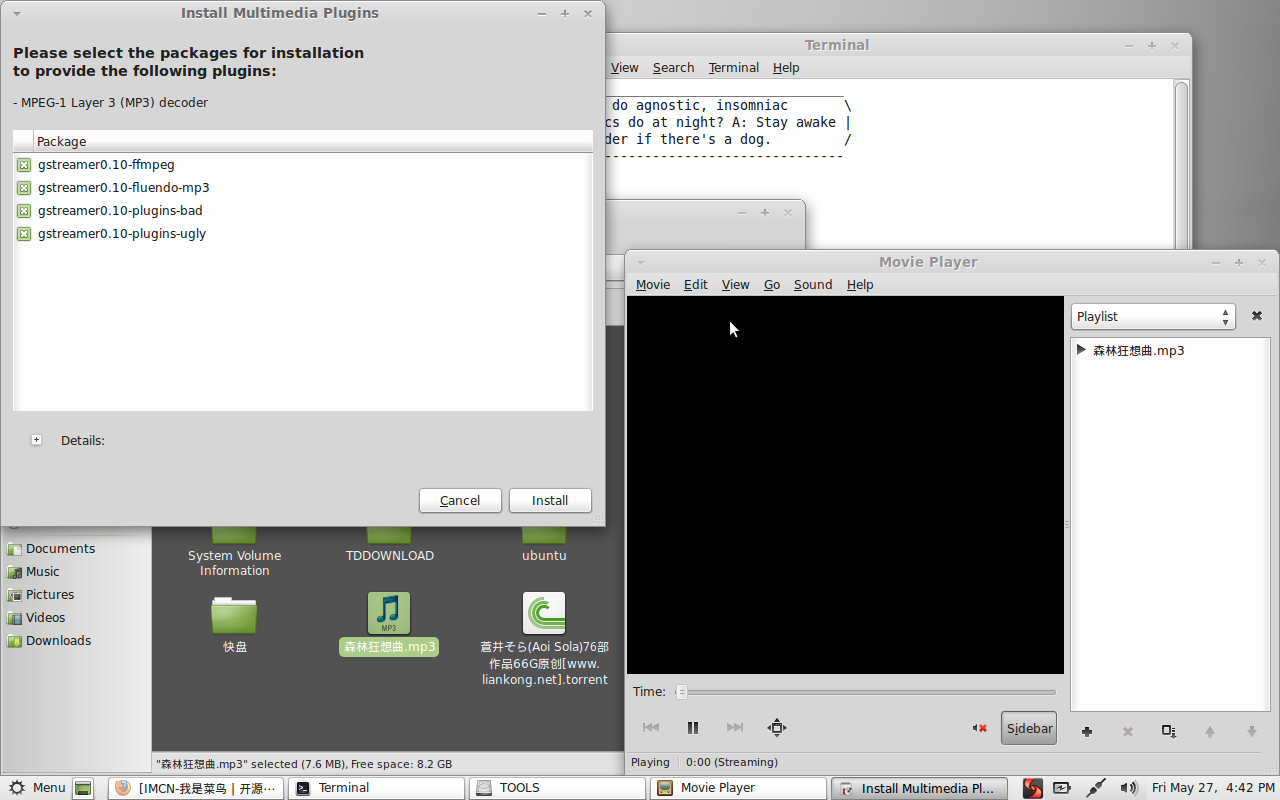Skip to the next track
This screenshot has width=1280, height=800.
(735, 727)
